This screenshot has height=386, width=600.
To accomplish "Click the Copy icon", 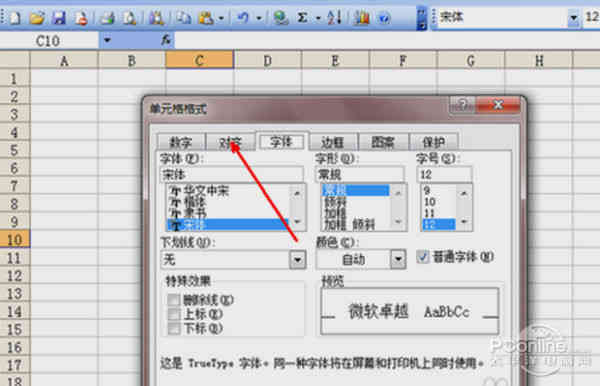I will (x=184, y=18).
